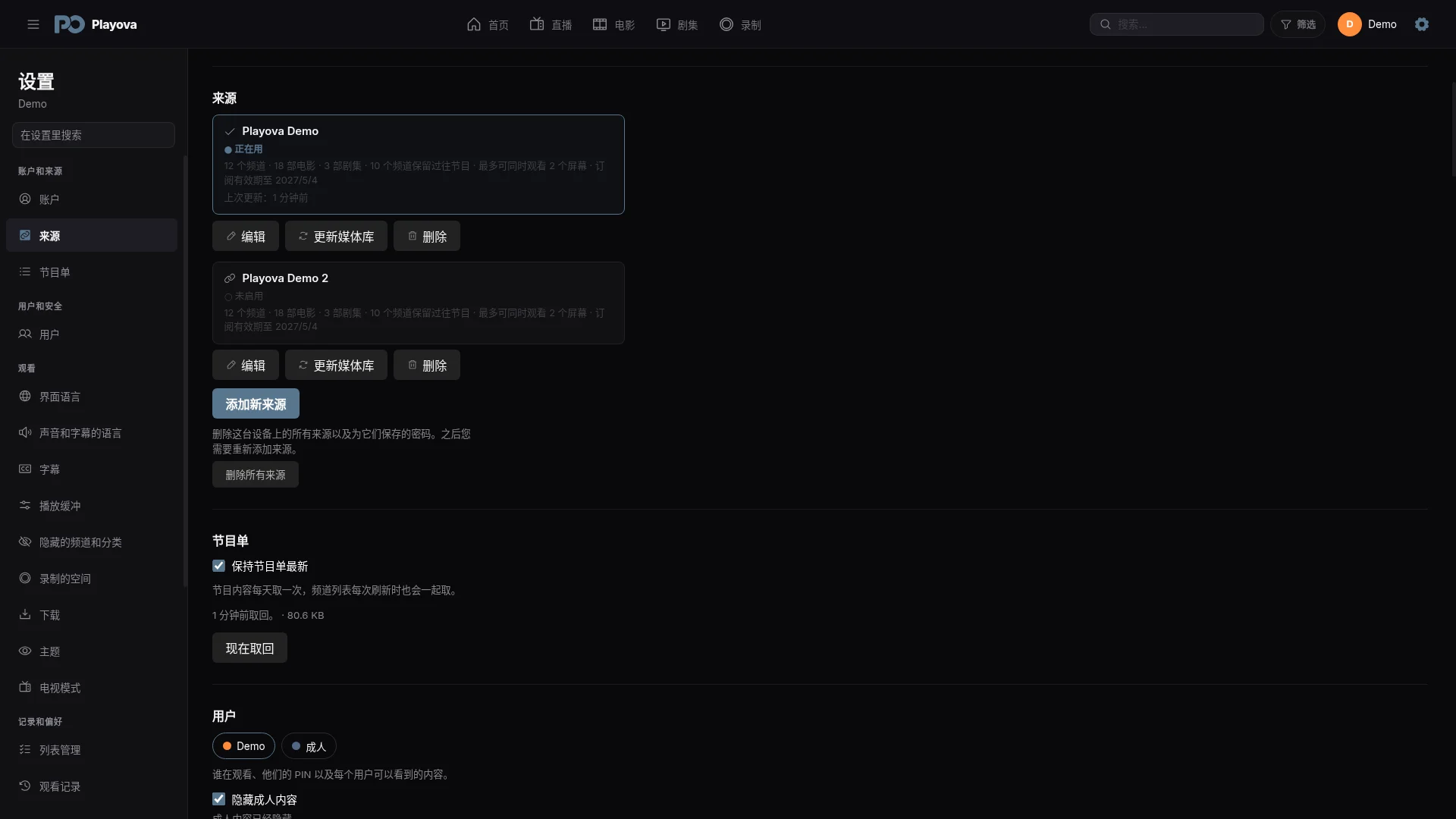Click 删除 under Playova Demo 2
The height and width of the screenshot is (819, 1456).
click(x=427, y=365)
